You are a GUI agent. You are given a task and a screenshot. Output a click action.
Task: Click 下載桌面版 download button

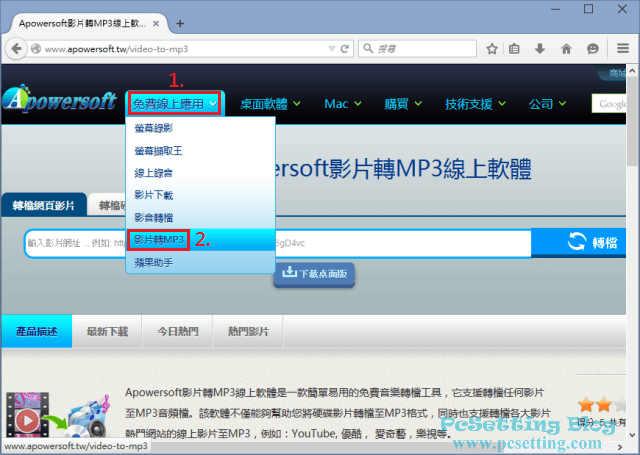click(314, 273)
